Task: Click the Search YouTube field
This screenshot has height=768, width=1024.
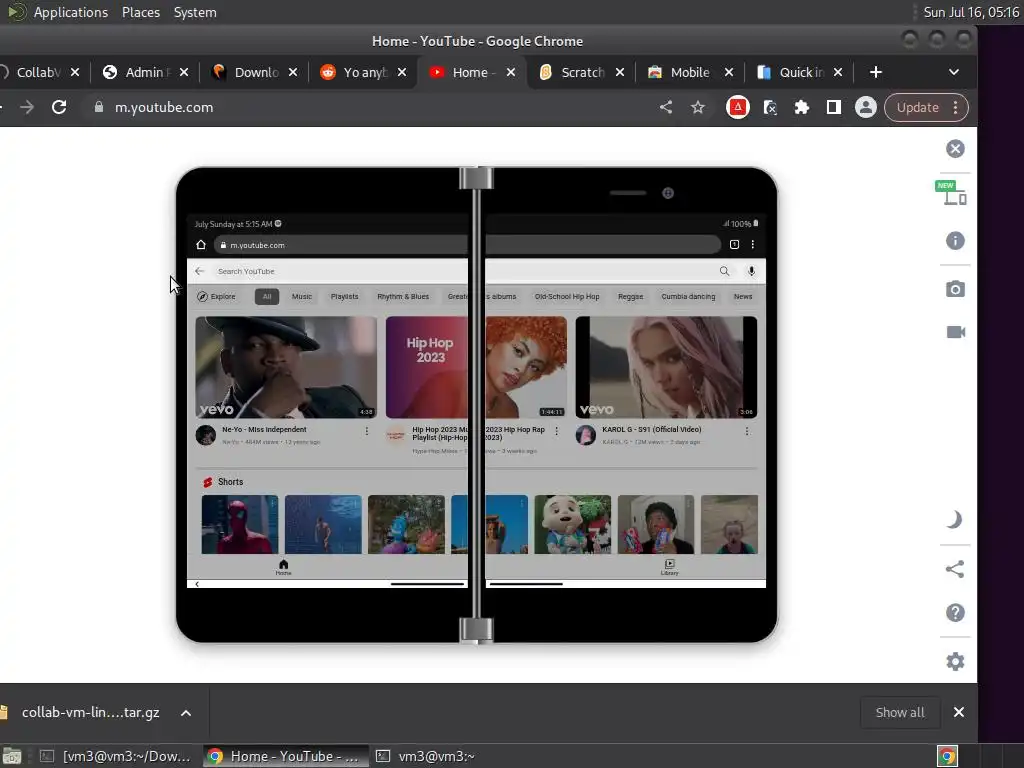Action: coord(464,271)
